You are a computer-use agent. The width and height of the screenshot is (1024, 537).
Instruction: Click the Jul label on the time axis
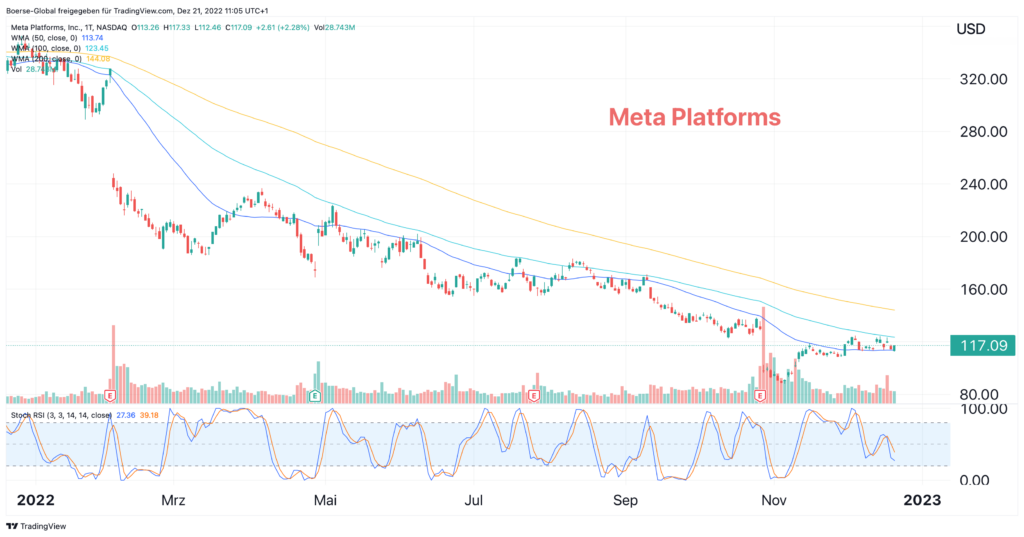(x=473, y=500)
